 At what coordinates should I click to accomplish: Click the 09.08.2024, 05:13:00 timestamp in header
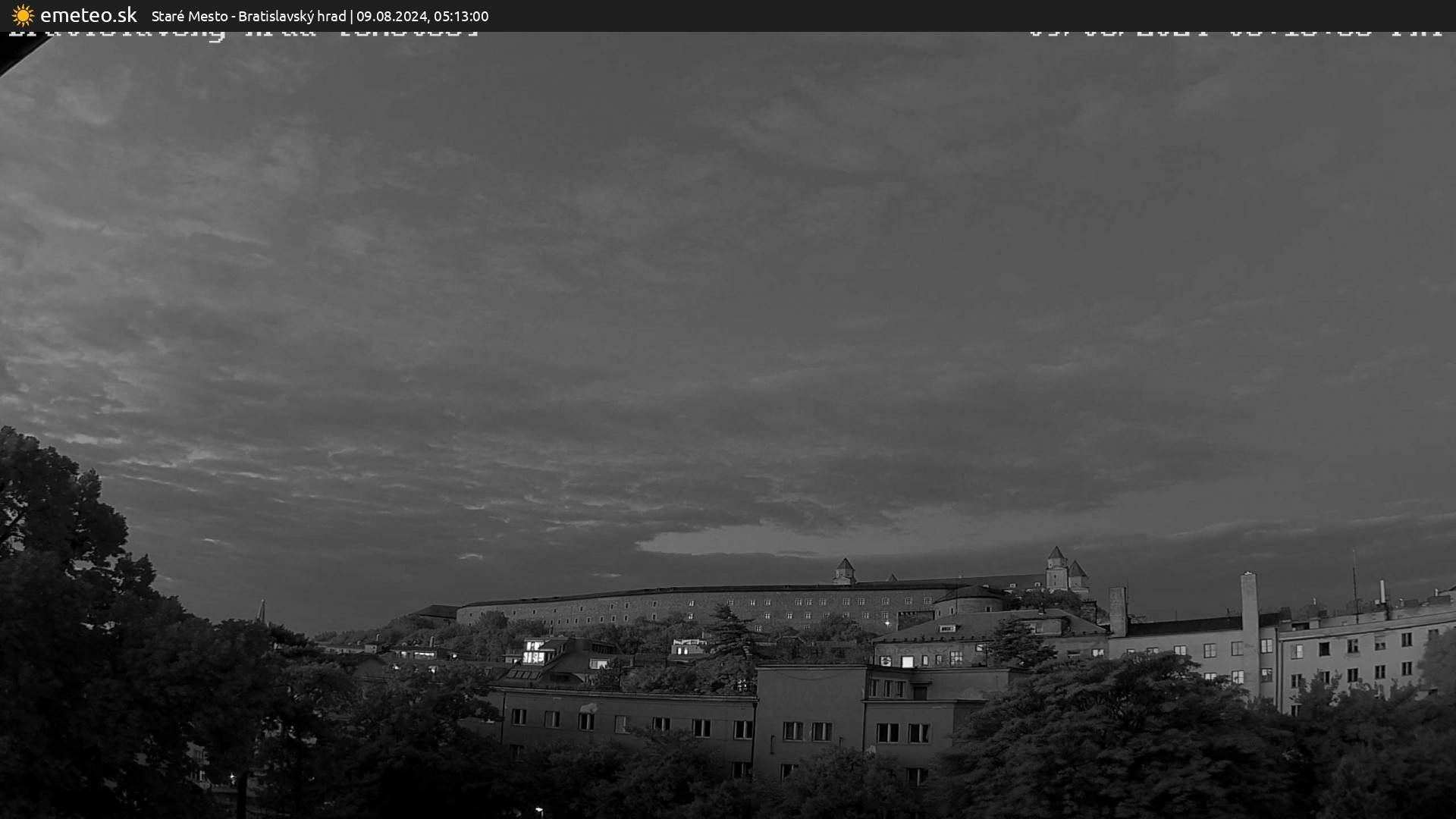[x=422, y=16]
